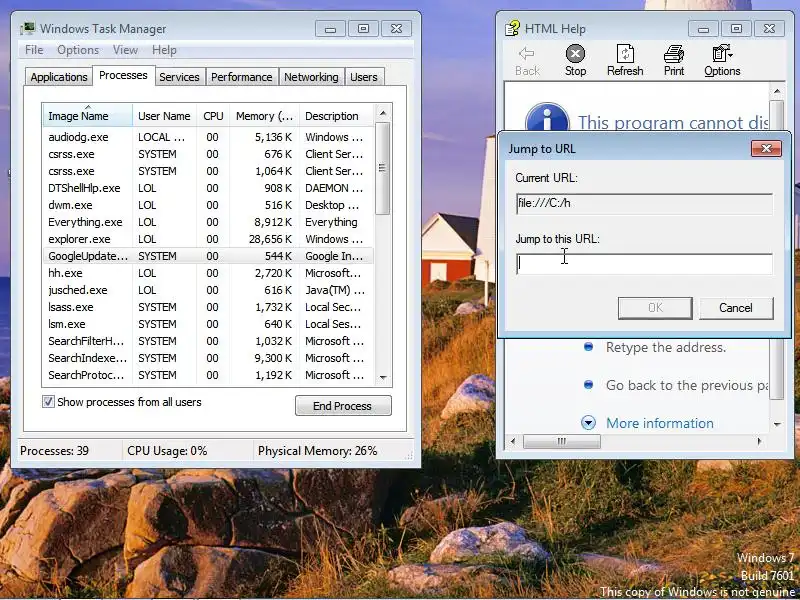The image size is (800, 600).
Task: Click Physical Memory 26% status entry
Action: pyautogui.click(x=317, y=451)
